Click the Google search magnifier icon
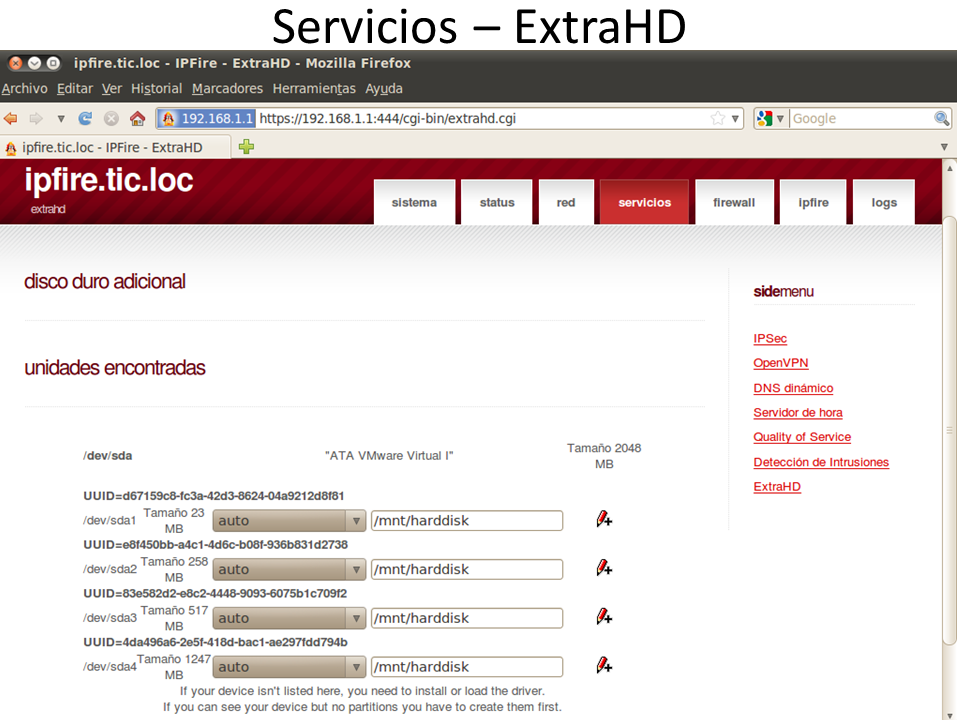 pyautogui.click(x=941, y=118)
